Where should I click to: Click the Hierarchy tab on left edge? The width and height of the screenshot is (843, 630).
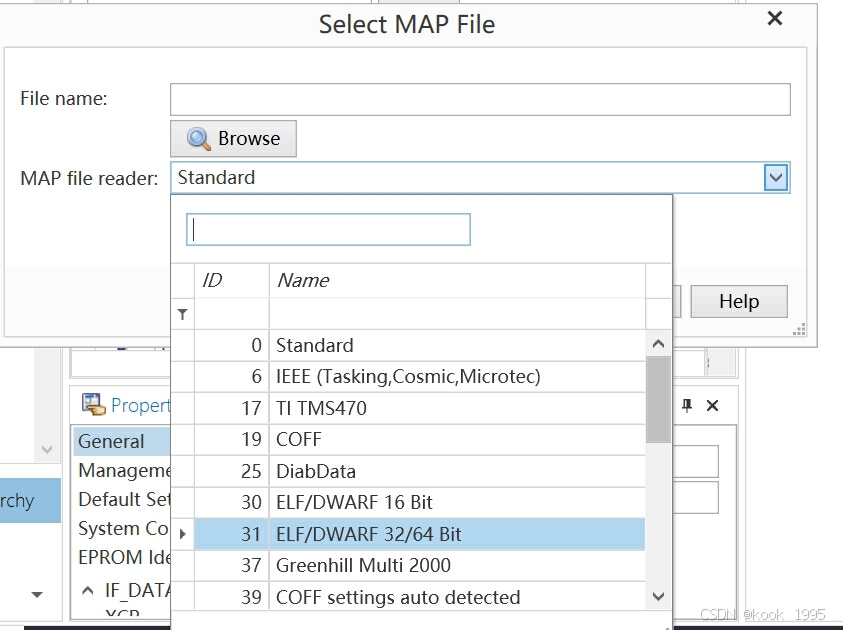click(30, 500)
